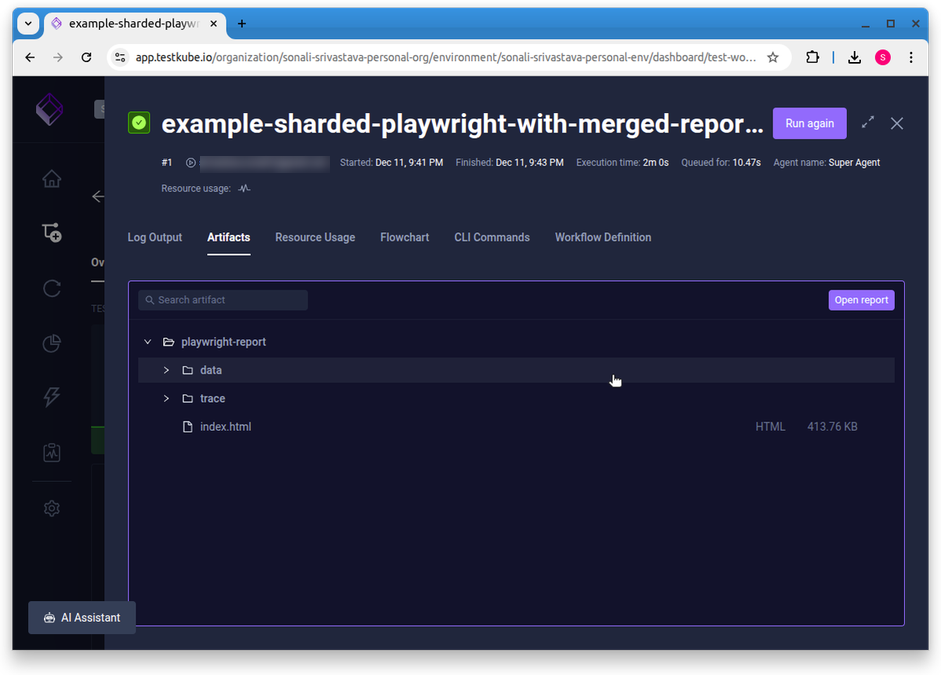Click the search magnifier icon
This screenshot has height=675, width=941.
click(x=150, y=300)
